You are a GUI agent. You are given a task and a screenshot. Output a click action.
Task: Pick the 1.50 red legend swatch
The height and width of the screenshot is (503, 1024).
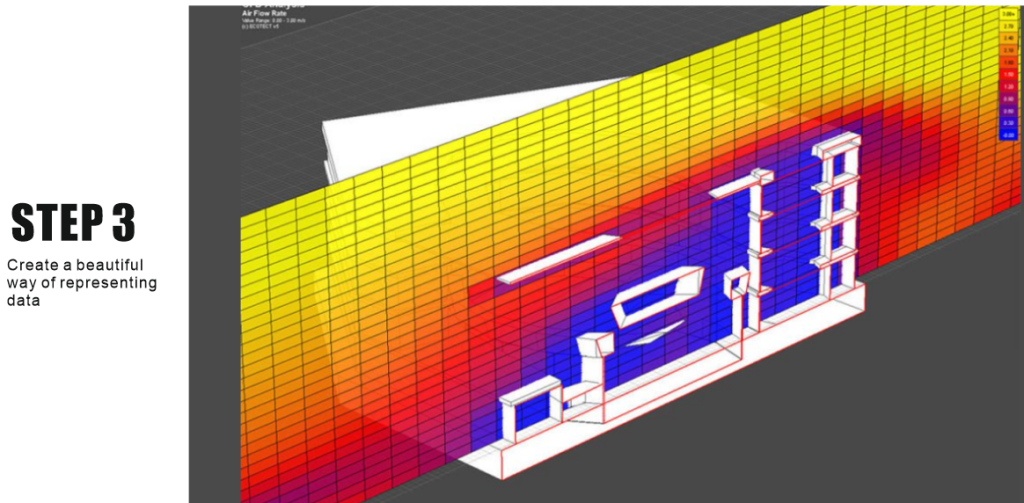click(x=1007, y=75)
